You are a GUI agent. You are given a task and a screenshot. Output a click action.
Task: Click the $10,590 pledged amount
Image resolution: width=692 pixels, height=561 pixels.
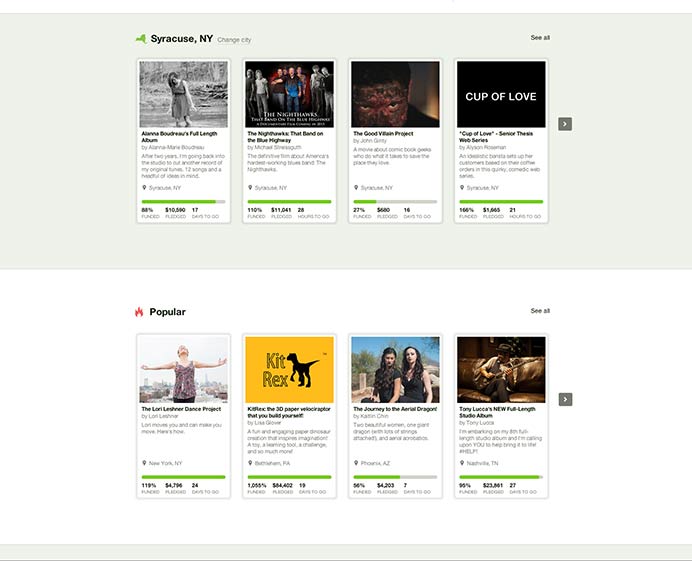tap(175, 210)
